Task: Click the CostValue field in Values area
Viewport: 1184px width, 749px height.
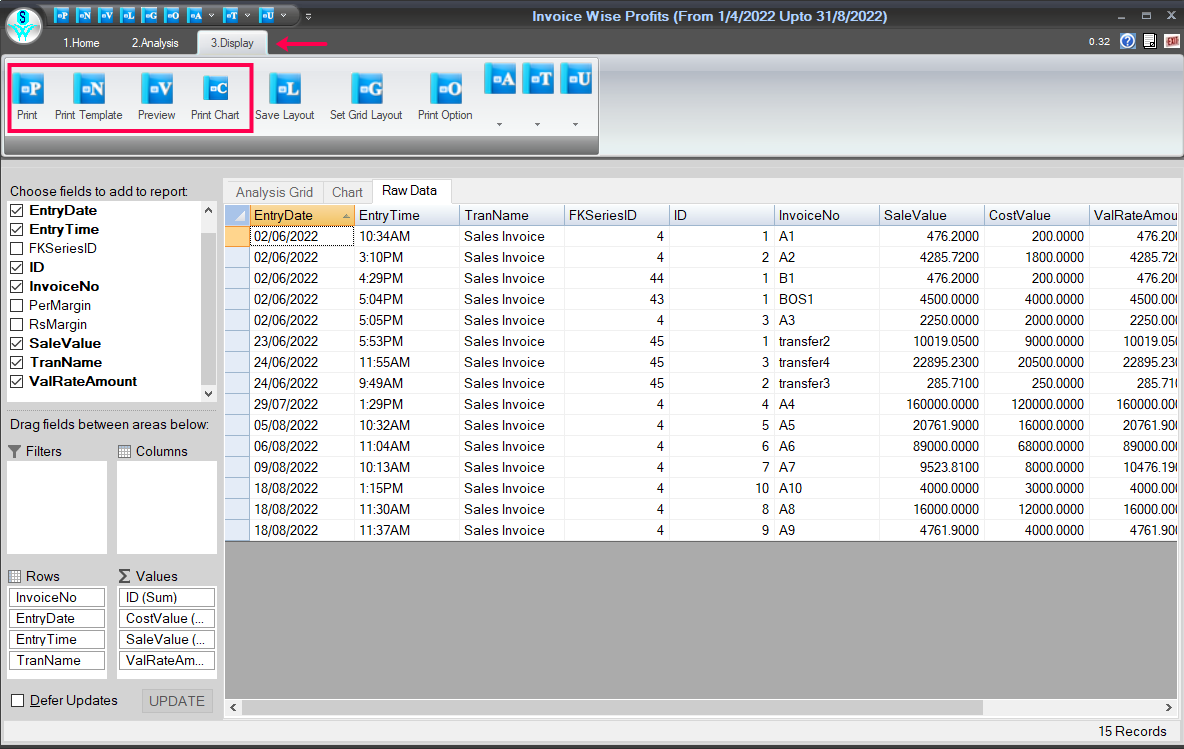Action: (x=167, y=618)
